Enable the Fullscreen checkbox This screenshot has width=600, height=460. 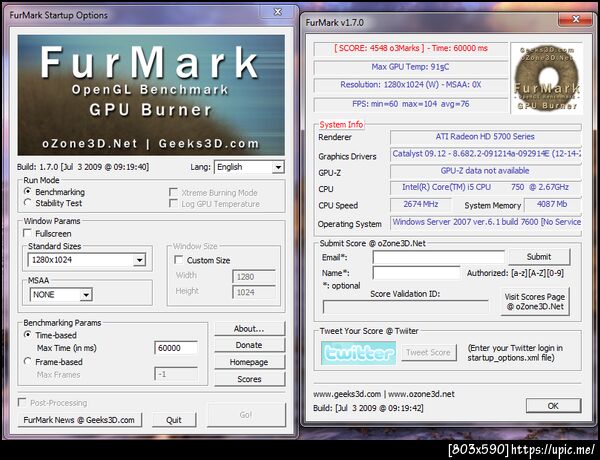(x=28, y=233)
